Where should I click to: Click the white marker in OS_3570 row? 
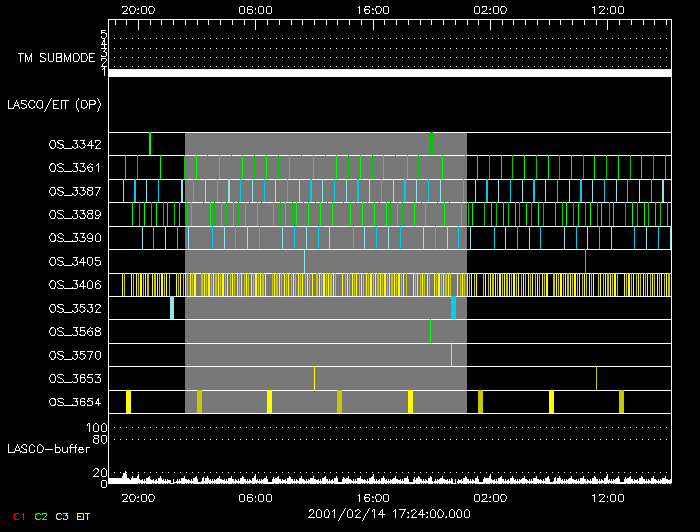pyautogui.click(x=451, y=355)
